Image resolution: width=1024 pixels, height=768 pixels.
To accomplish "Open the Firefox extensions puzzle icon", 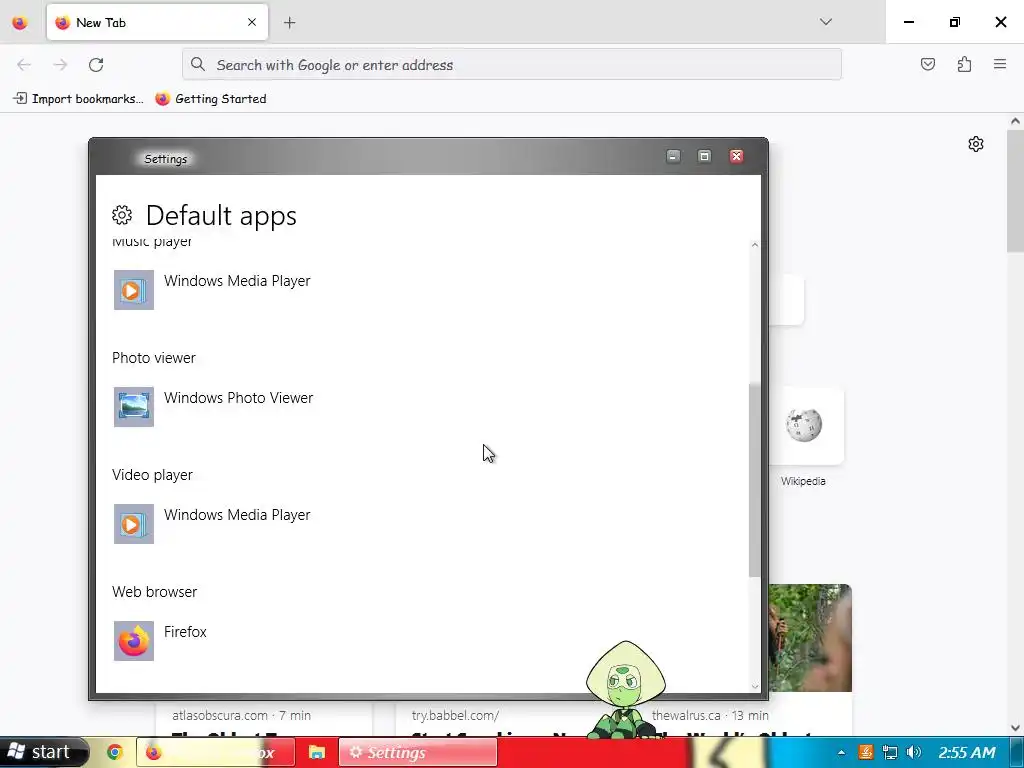I will tap(964, 64).
